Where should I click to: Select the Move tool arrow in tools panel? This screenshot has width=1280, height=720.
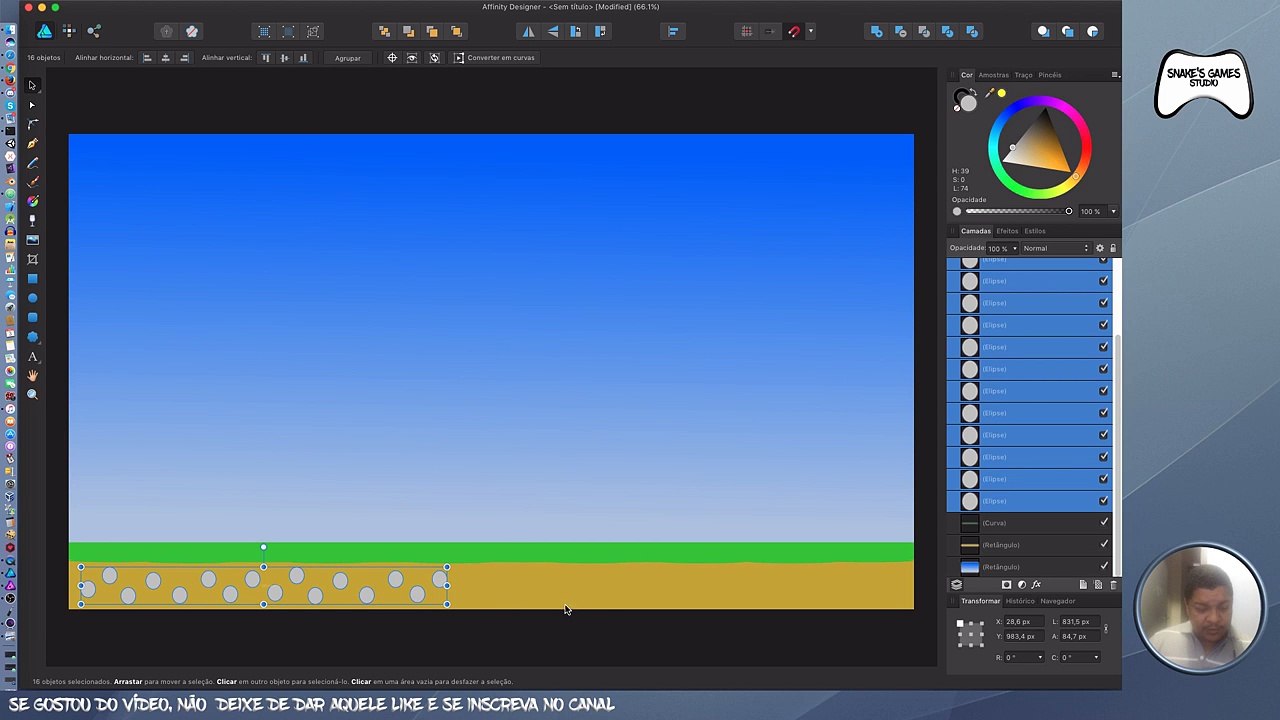(x=32, y=85)
